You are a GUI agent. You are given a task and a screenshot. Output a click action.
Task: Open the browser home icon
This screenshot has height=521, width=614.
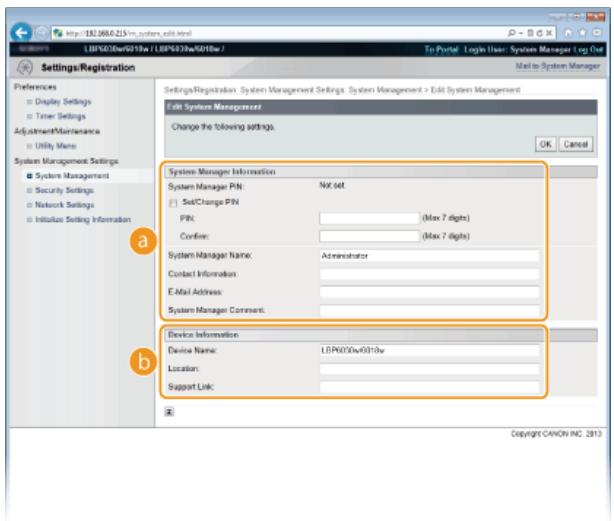pos(568,33)
